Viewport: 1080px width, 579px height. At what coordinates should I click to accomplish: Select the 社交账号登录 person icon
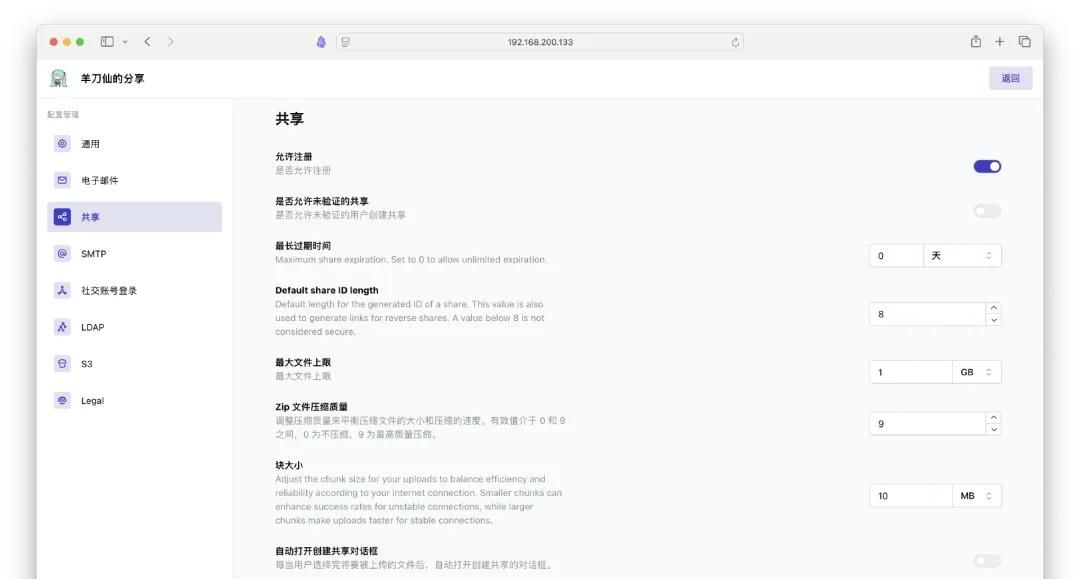(62, 290)
